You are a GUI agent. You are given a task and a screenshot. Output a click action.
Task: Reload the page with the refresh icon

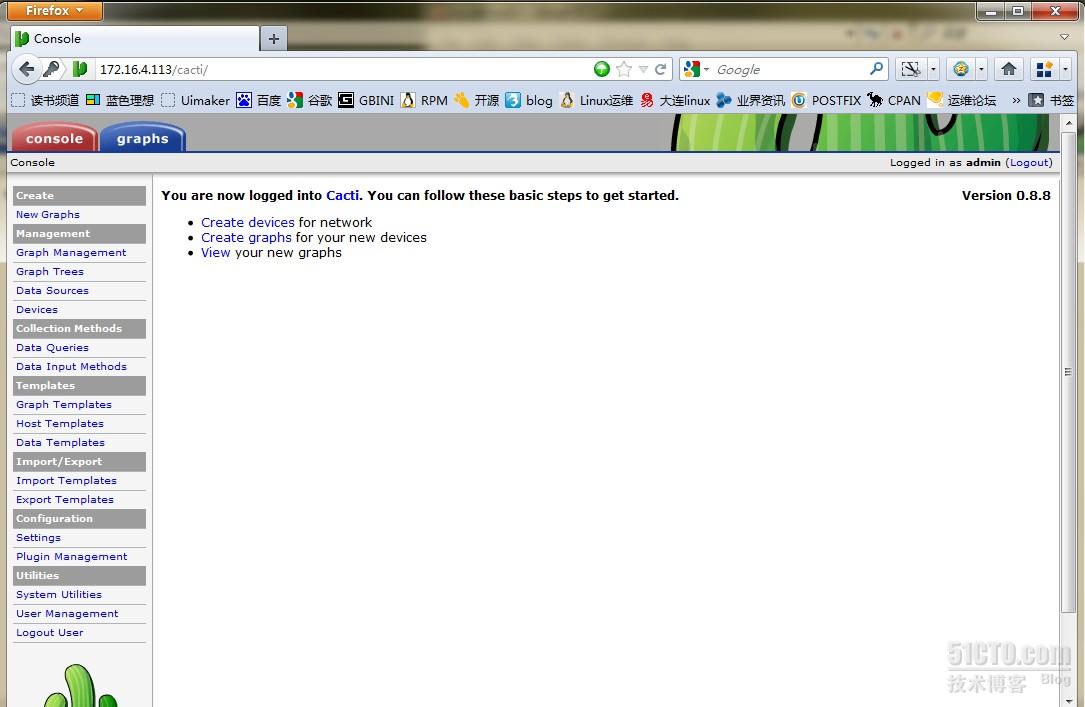tap(661, 69)
